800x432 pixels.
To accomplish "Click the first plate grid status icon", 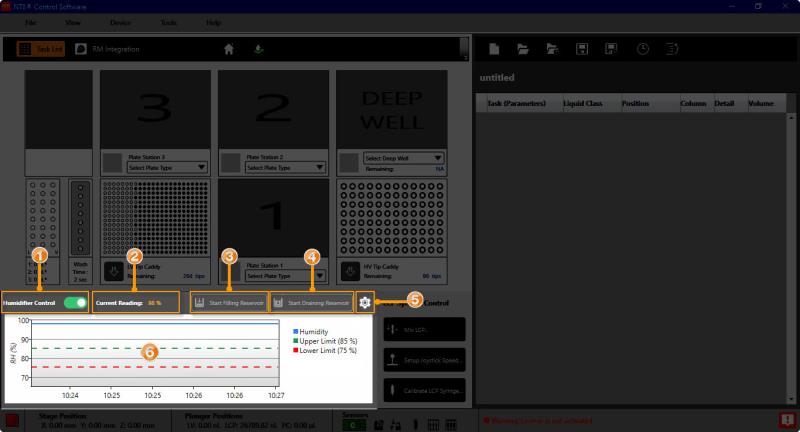I will point(433,424).
